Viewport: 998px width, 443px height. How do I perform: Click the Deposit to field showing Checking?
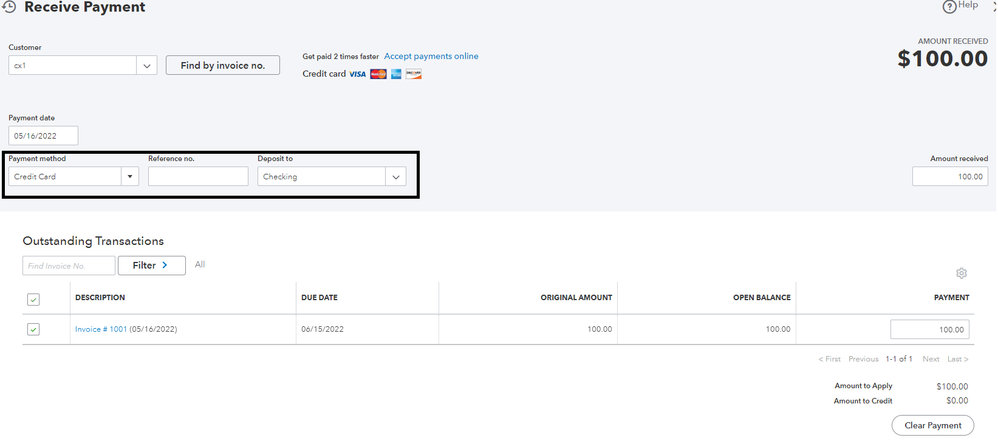(x=321, y=177)
